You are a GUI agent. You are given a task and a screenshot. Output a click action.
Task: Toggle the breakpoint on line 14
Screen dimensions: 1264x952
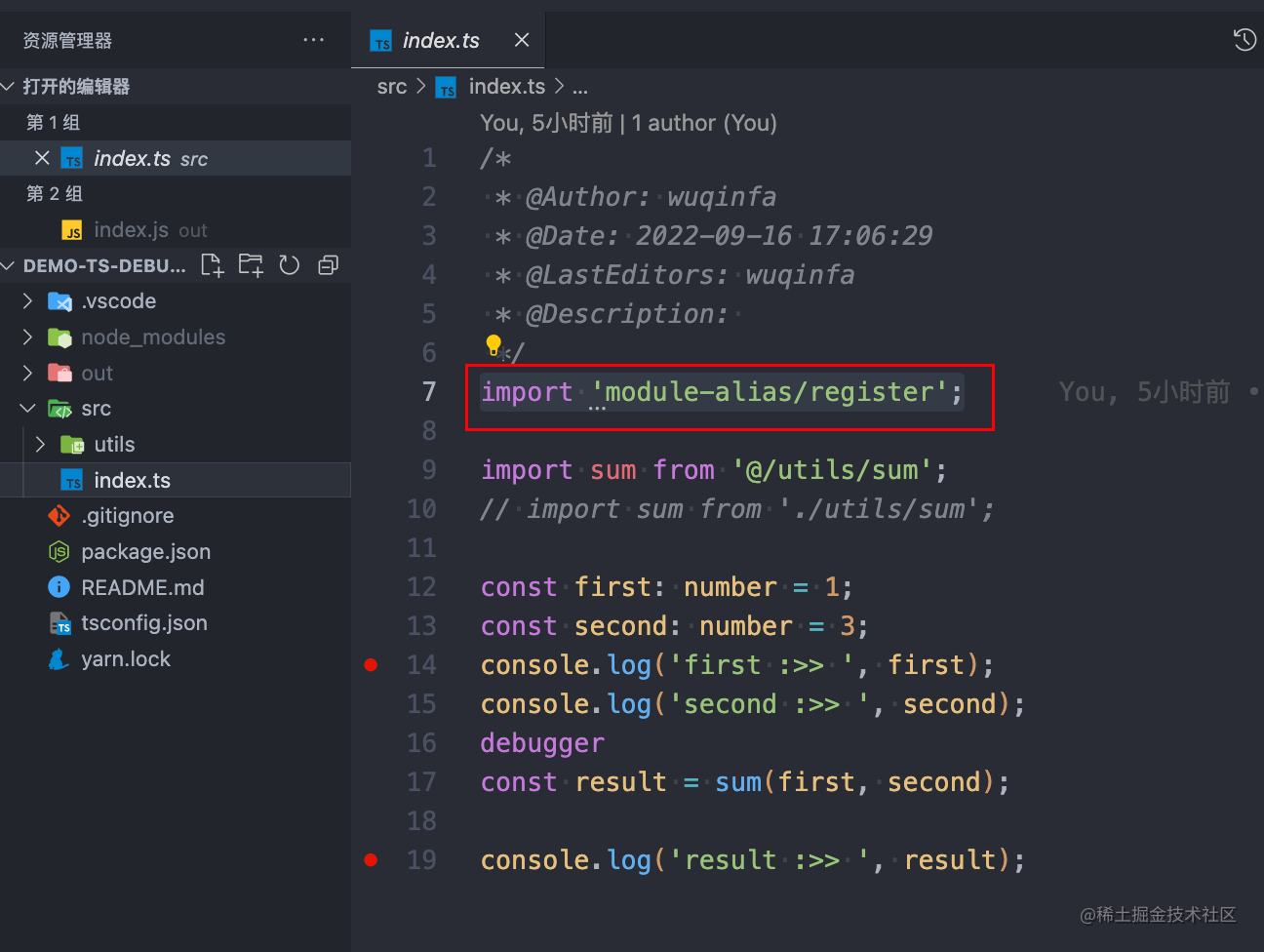(x=371, y=664)
